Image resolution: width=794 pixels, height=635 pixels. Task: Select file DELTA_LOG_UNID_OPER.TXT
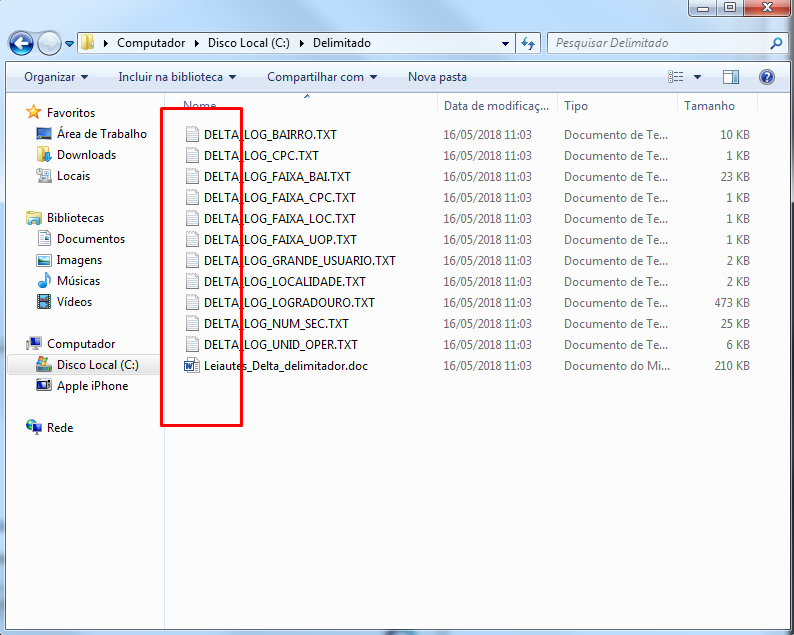[x=281, y=345]
